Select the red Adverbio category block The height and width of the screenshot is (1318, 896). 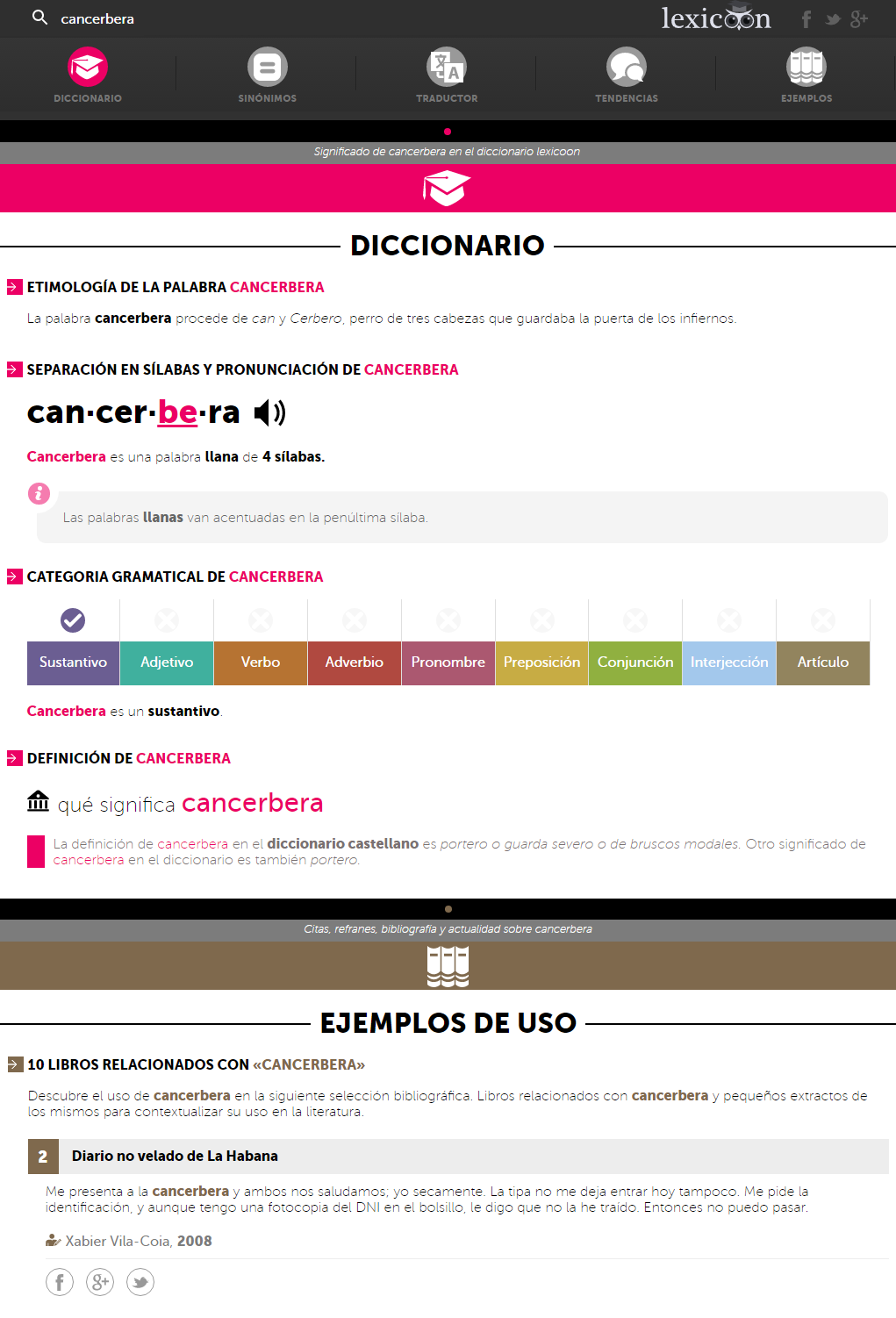pyautogui.click(x=355, y=663)
